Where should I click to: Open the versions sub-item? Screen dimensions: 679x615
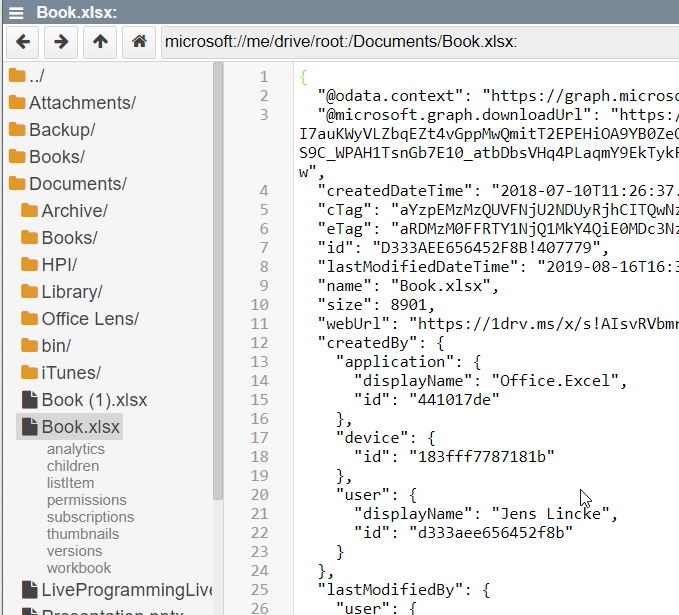[x=74, y=551]
